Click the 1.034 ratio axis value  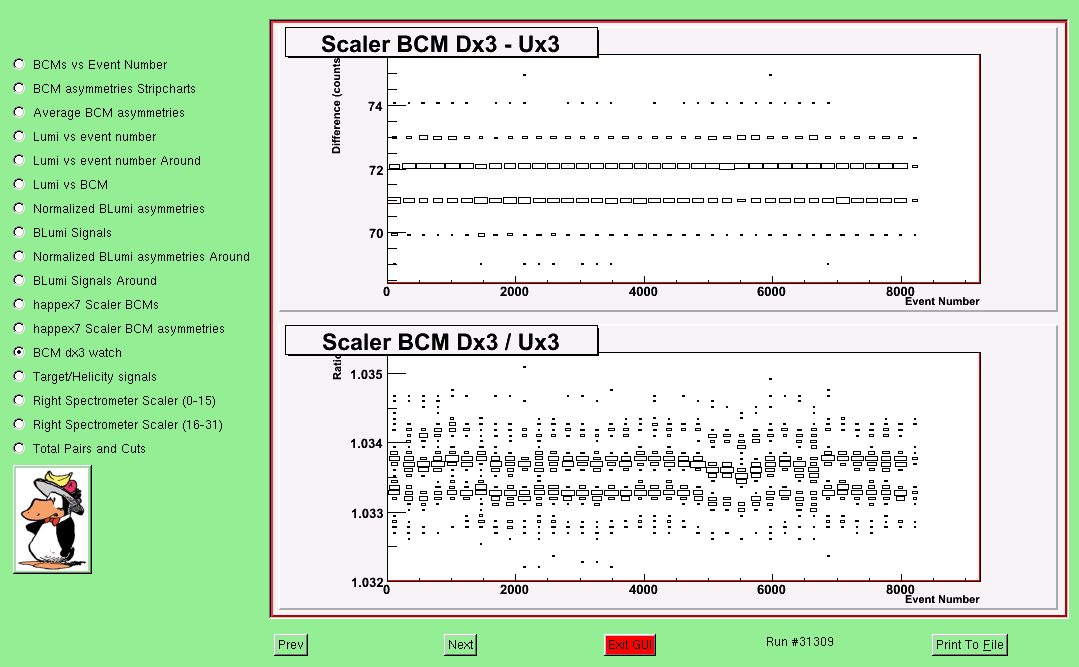coord(366,444)
